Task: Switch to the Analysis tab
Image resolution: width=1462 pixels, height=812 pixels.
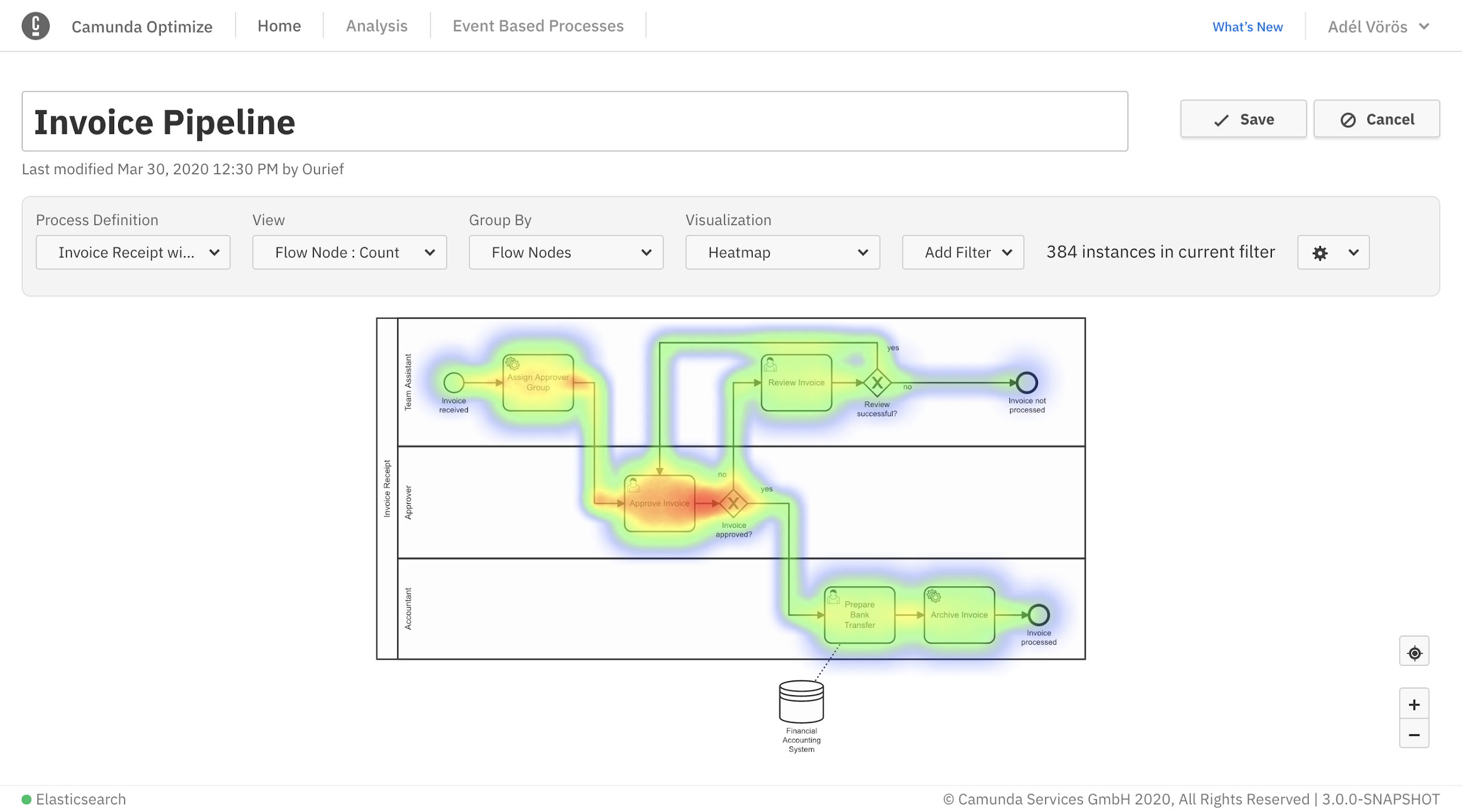Action: 377,26
